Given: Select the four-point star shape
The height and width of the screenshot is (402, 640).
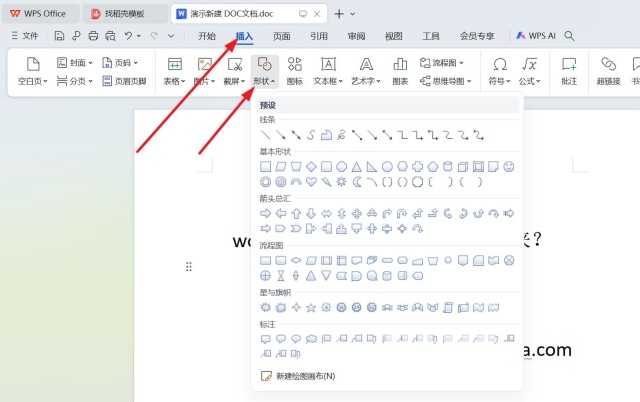Looking at the screenshot, I should (296, 307).
